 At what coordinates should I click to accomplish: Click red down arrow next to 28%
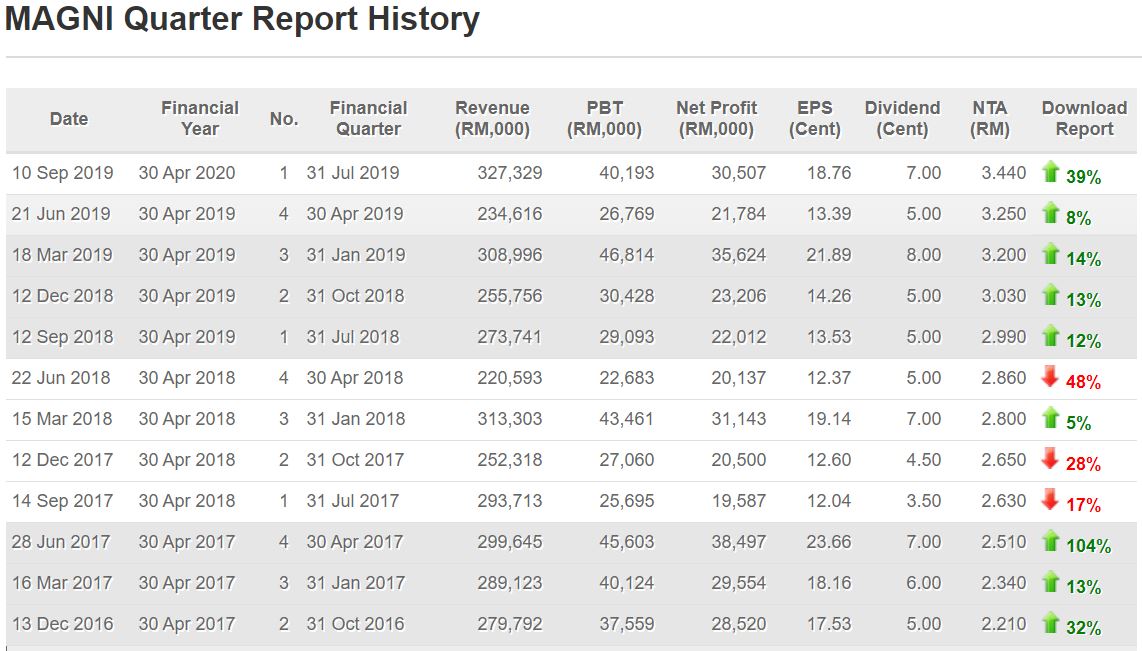(x=1050, y=459)
